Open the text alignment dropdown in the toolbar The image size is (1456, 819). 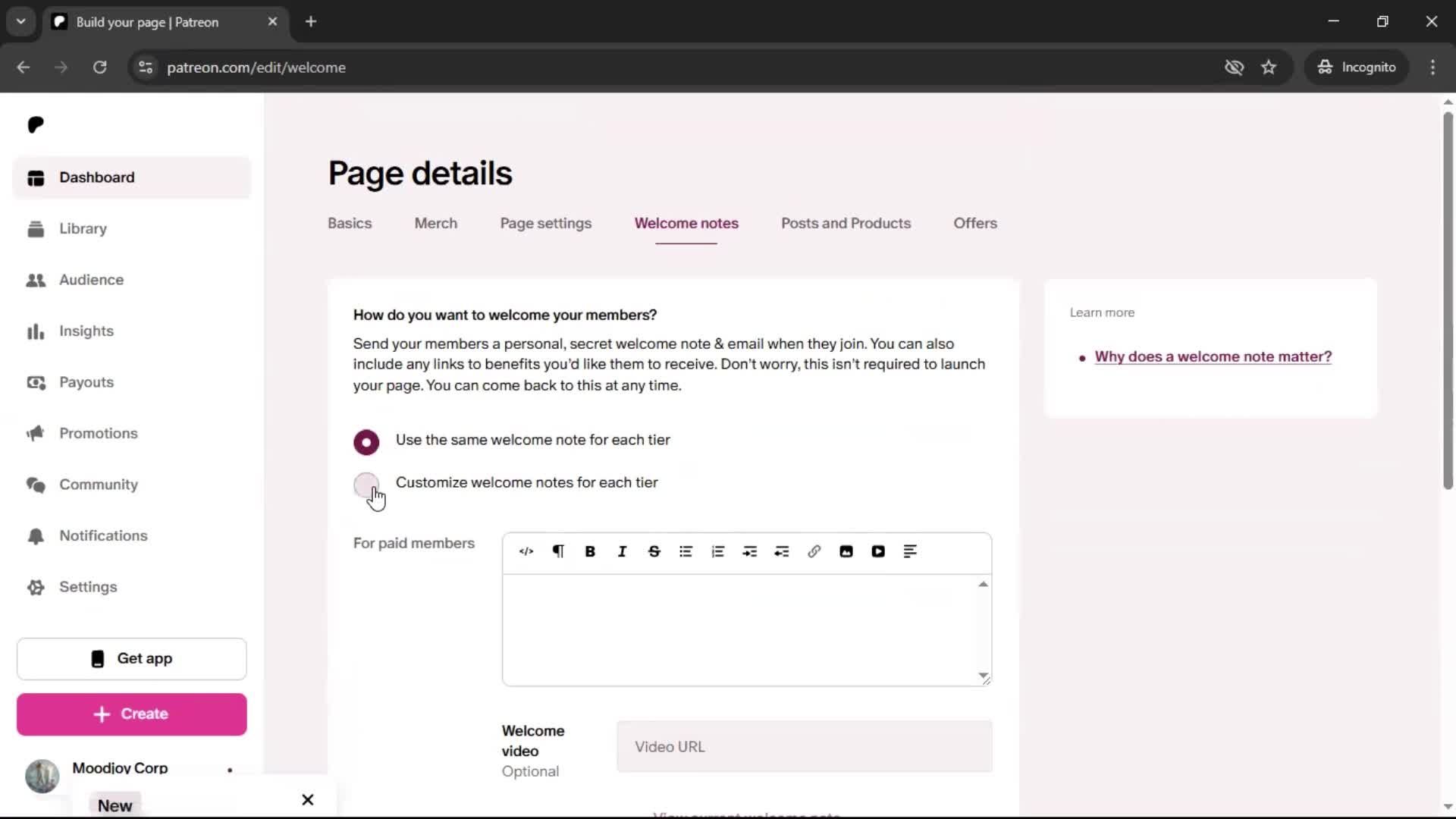(910, 552)
